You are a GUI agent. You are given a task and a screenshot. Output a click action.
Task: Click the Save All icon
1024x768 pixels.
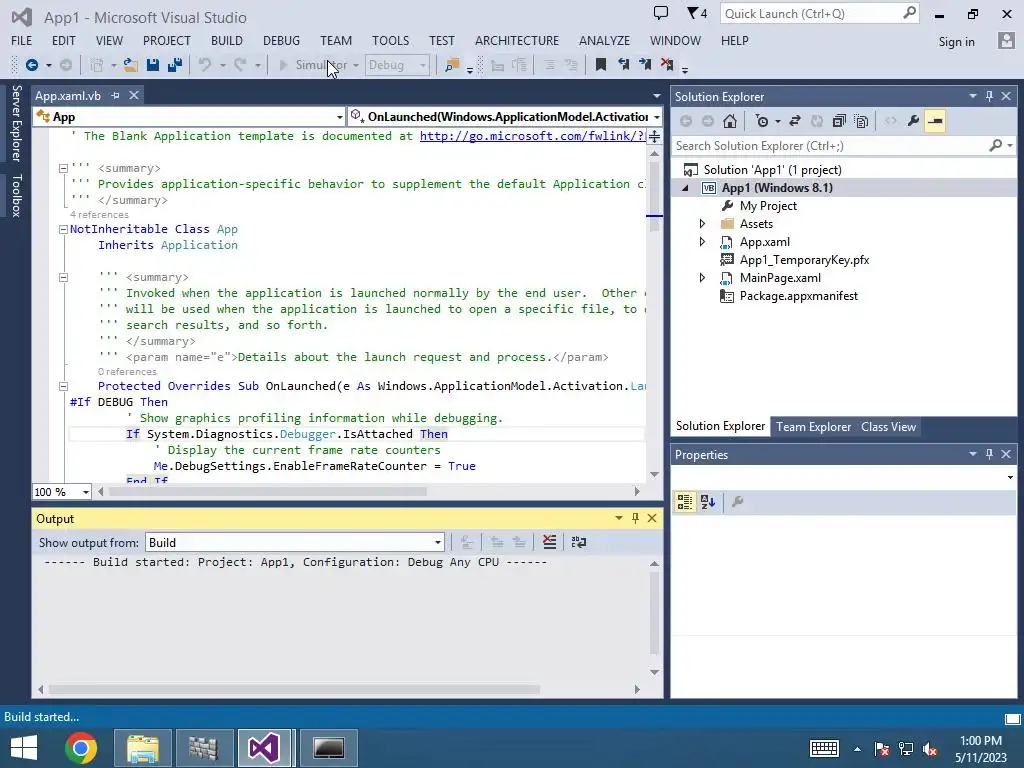point(175,65)
